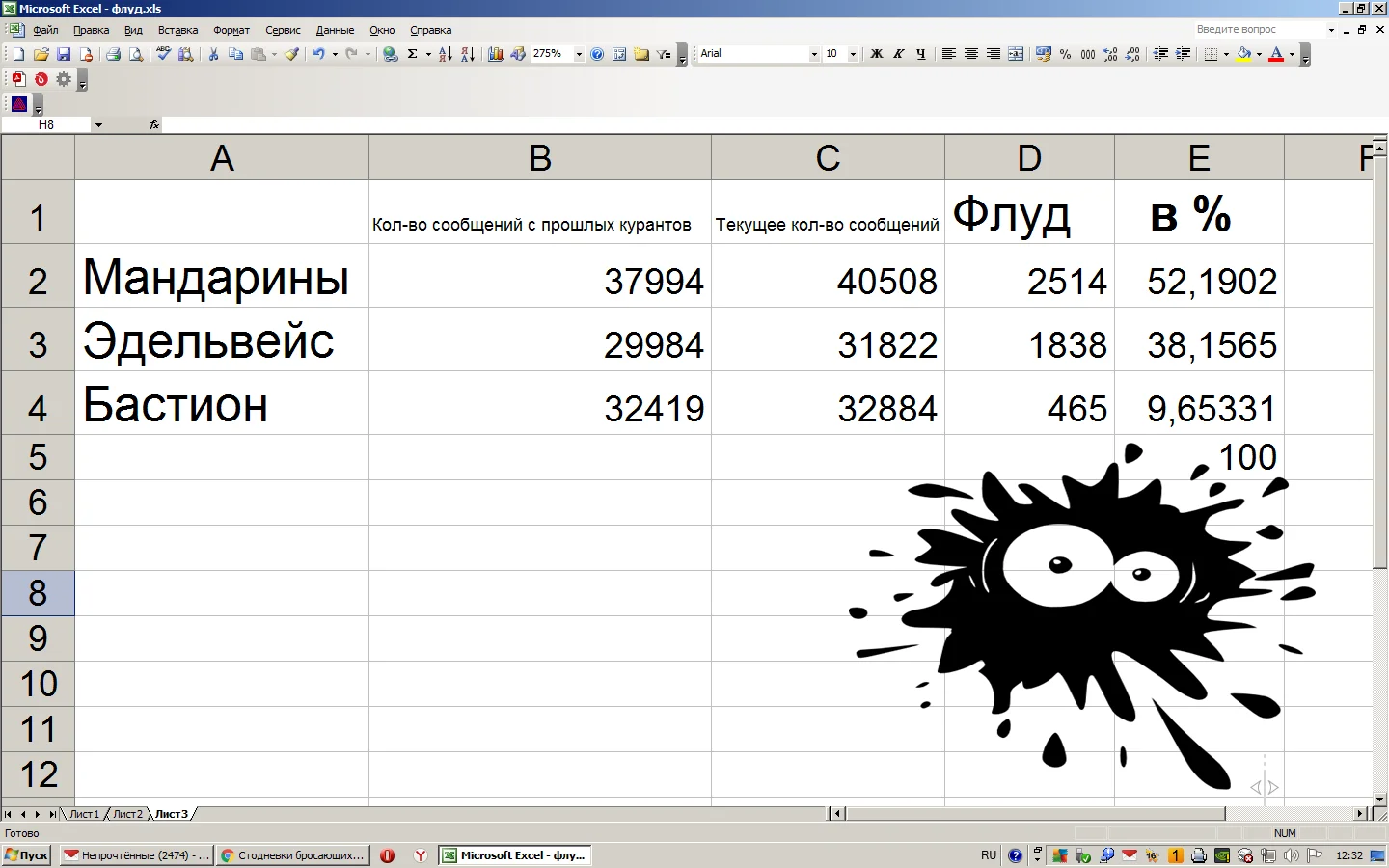Click the Пуск start button
Screen dimensions: 1389x868
click(26, 855)
